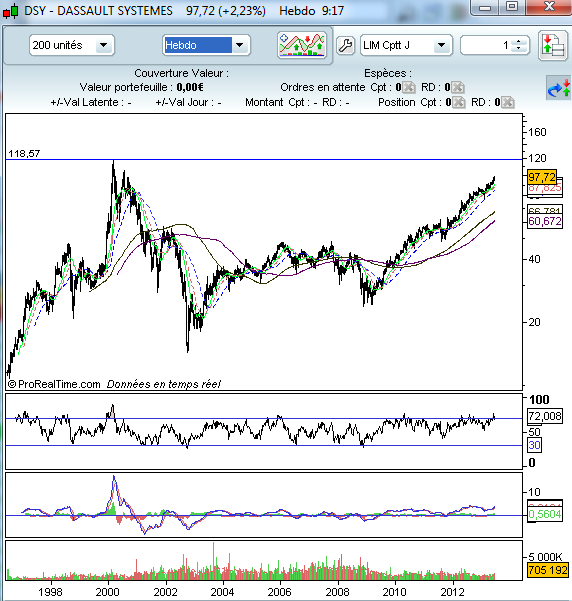Click the Couverture Valeur label

coord(181,73)
